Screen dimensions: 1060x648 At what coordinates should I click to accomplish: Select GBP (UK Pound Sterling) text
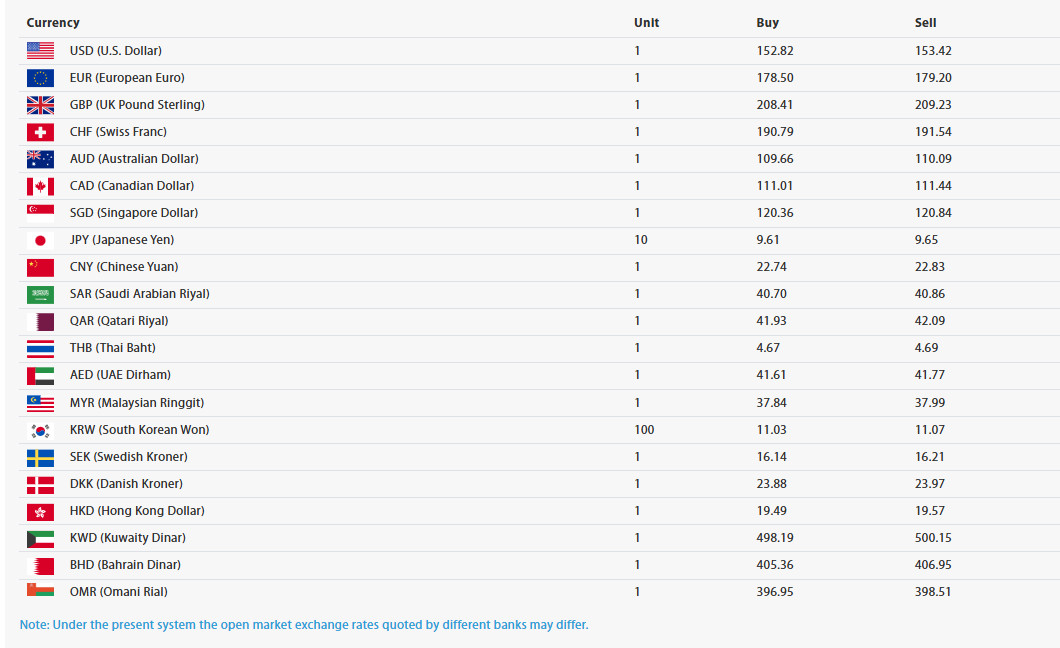137,105
